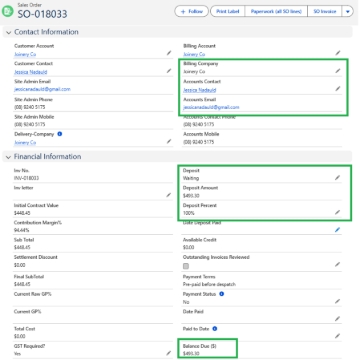Collapse the Financial Information section
The width and height of the screenshot is (360, 360).
9,157
